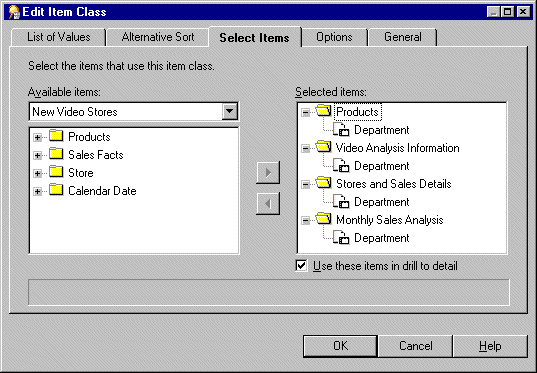The image size is (537, 373).
Task: Click the Edit Item Class title bar icon
Action: pos(14,12)
